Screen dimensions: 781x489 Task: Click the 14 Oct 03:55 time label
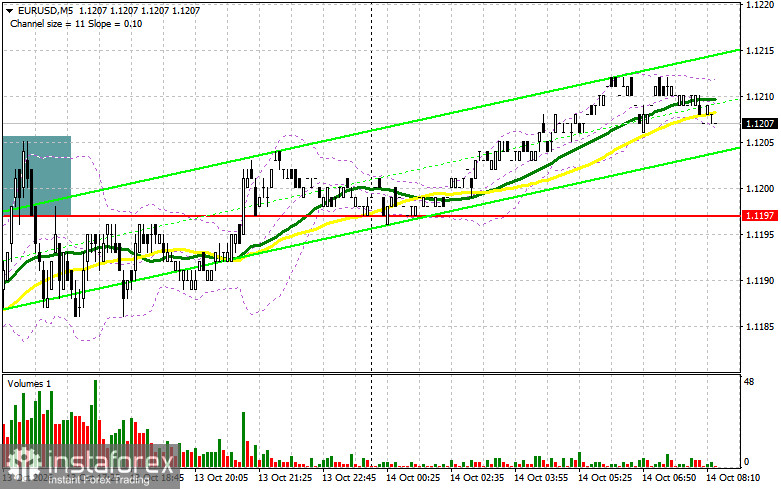(541, 478)
